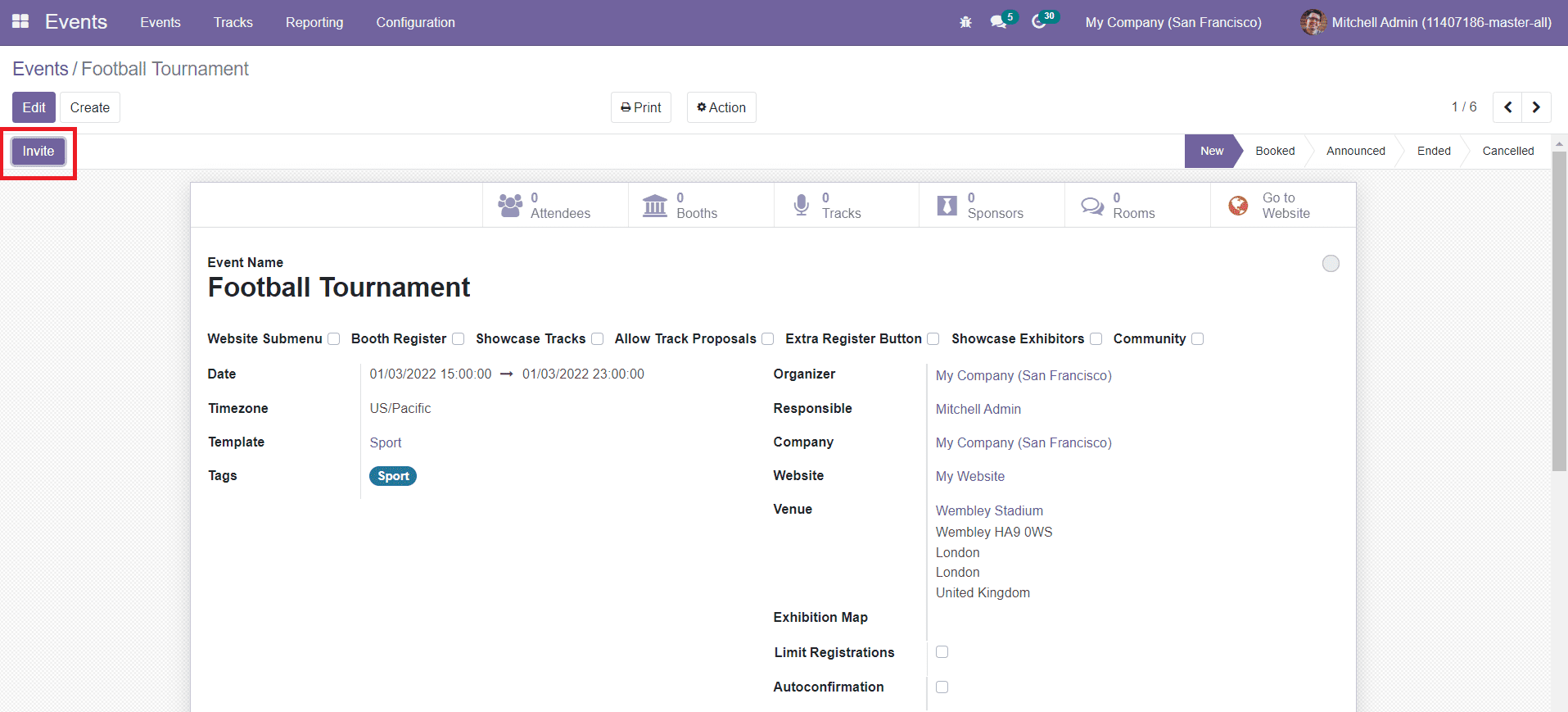Click the US/Pacific timezone value

pos(400,408)
